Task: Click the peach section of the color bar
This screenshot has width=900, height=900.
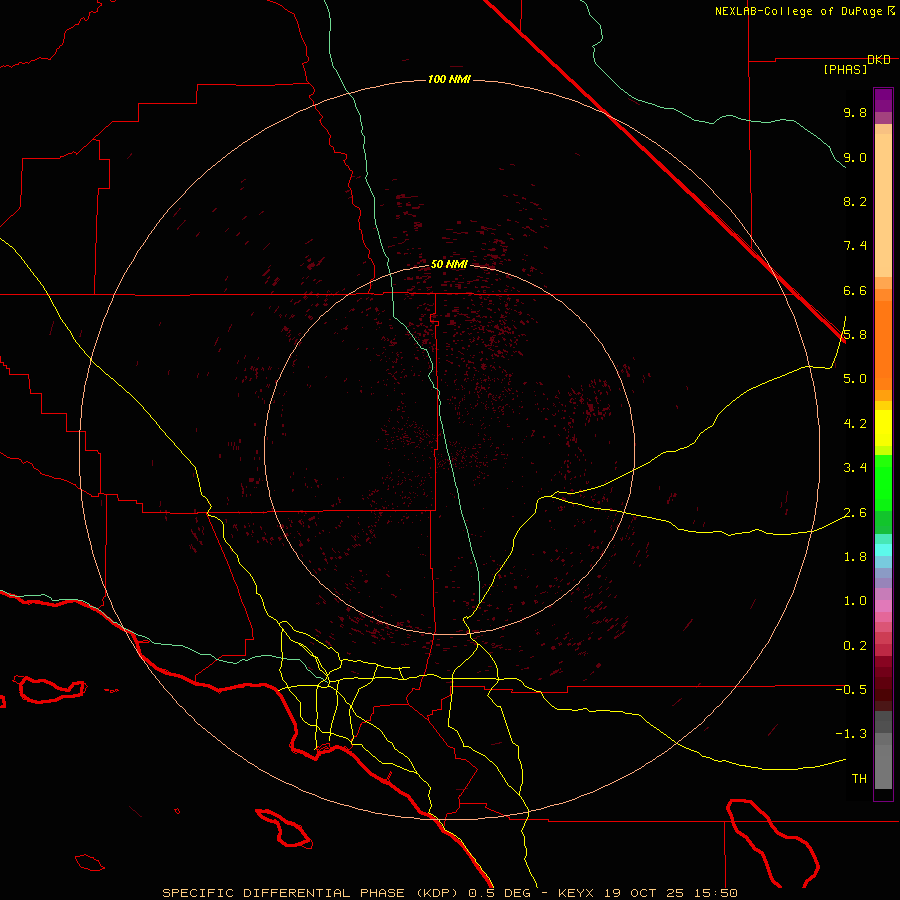Action: (x=883, y=200)
